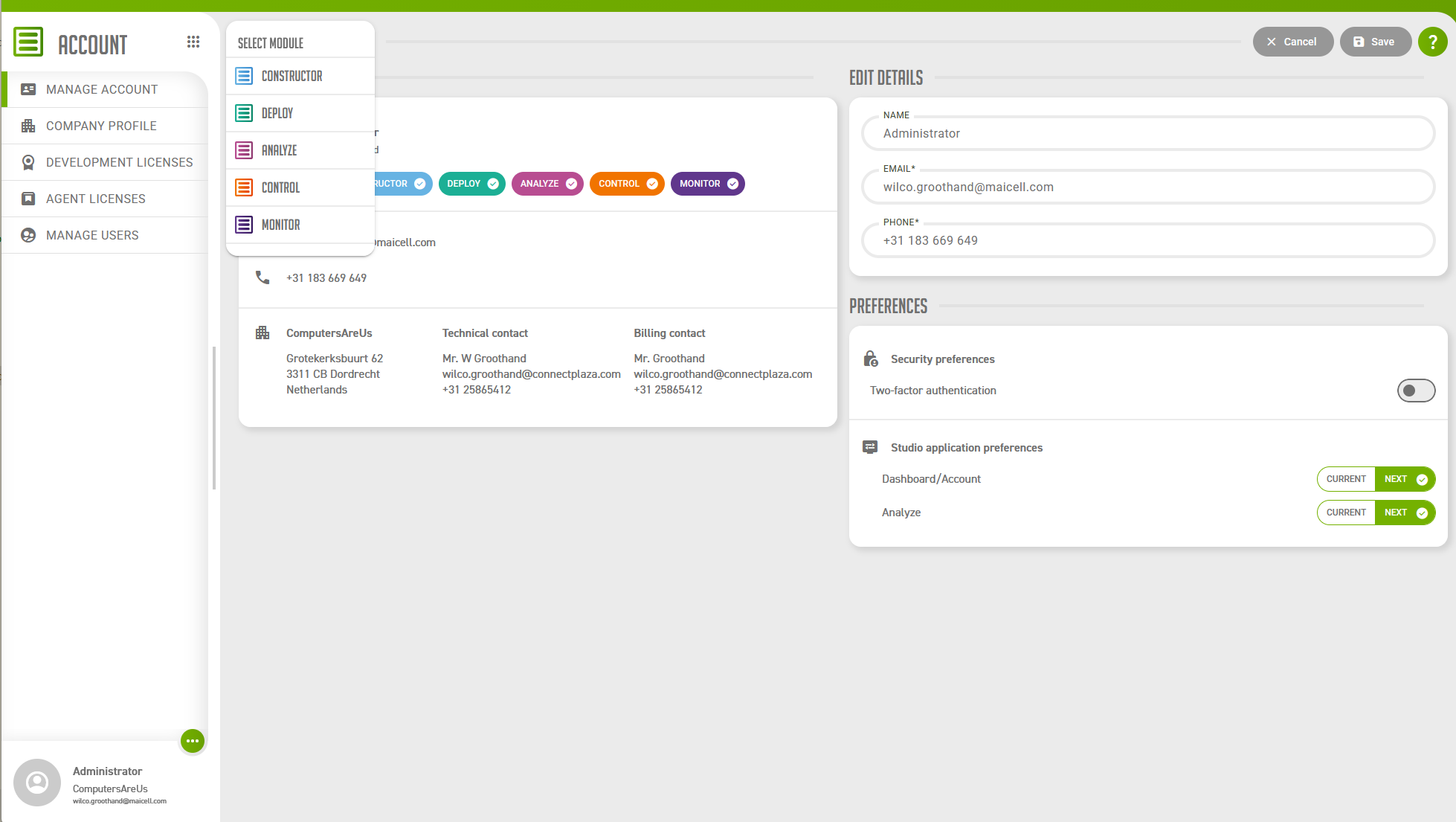Click the Company Profile building icon
The height and width of the screenshot is (822, 1456).
point(28,126)
